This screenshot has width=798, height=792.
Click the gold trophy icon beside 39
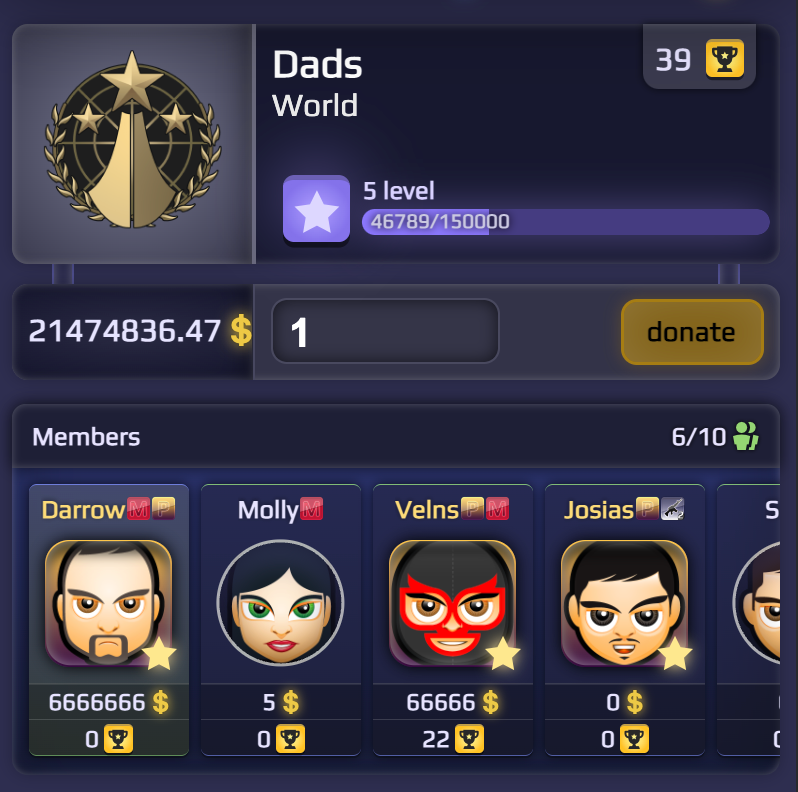[725, 59]
